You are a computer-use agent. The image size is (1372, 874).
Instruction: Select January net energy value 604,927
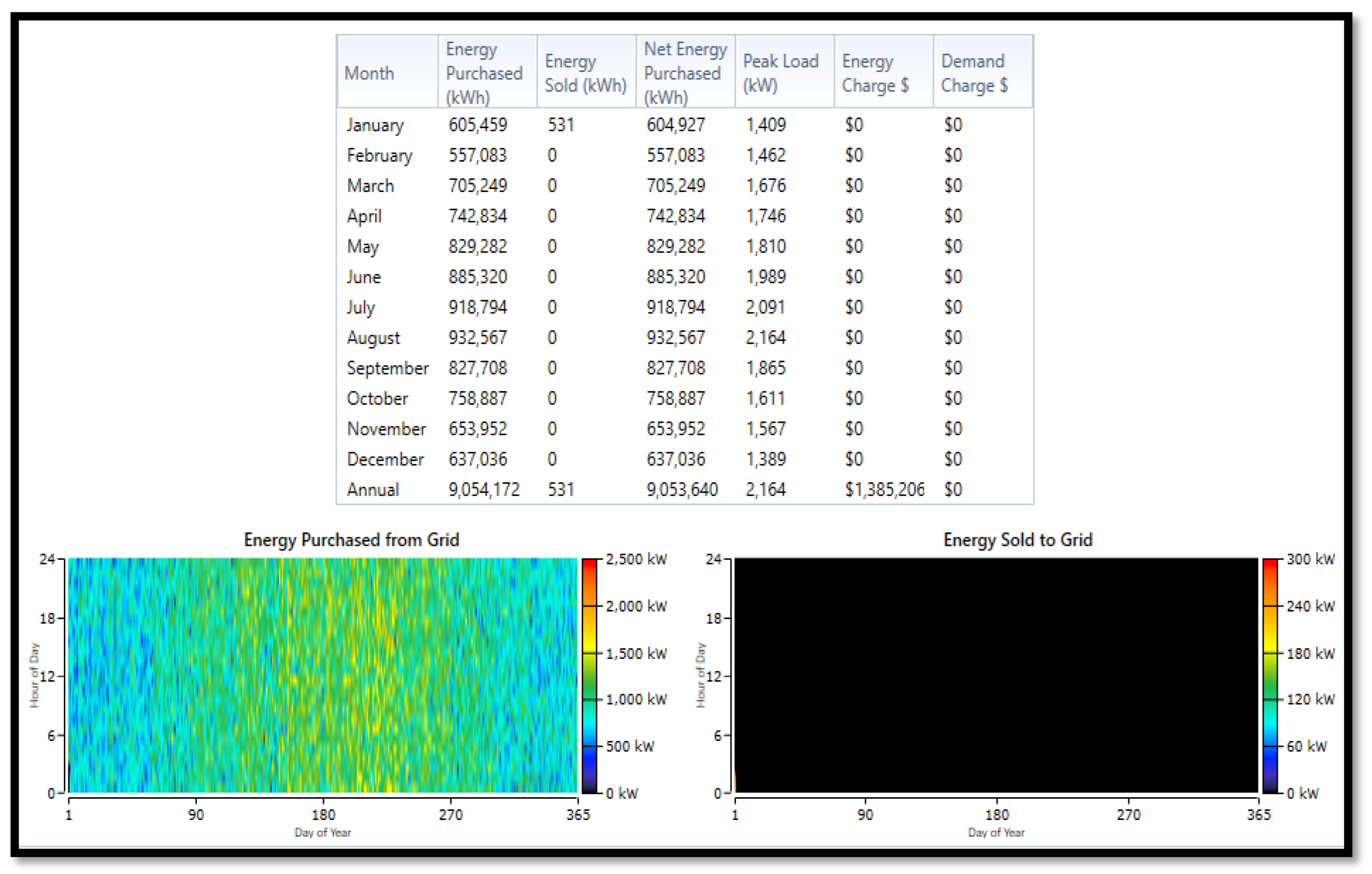(676, 125)
